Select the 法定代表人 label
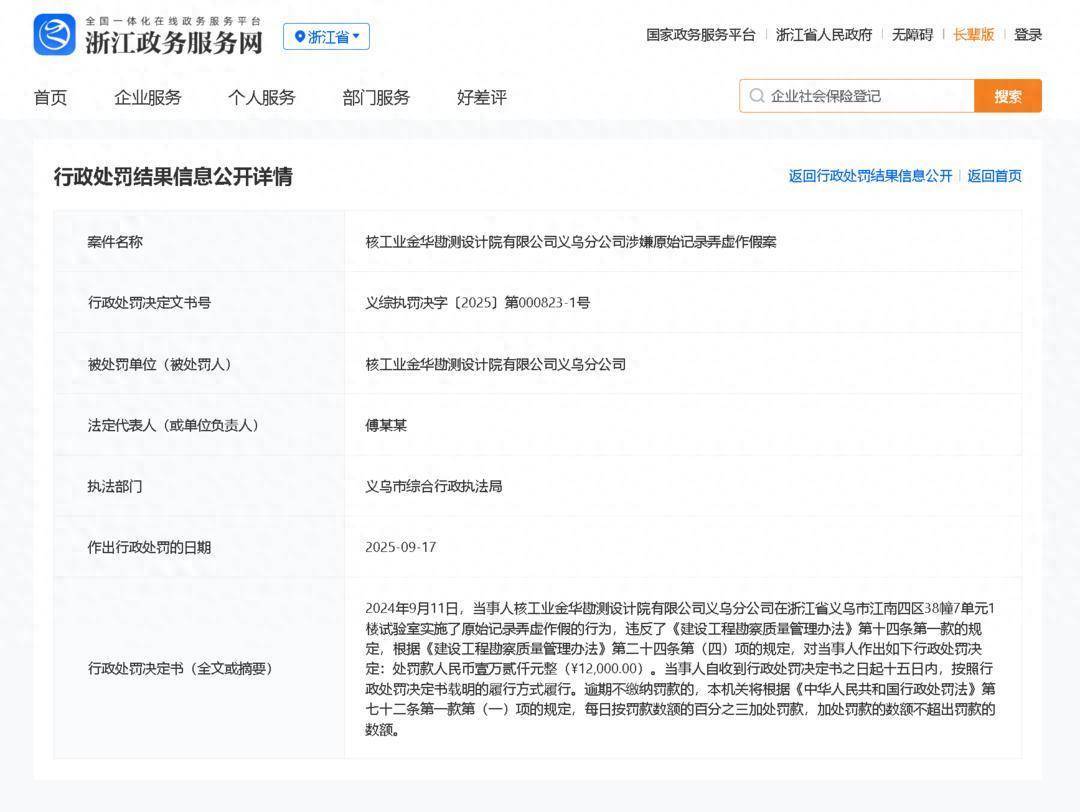Viewport: 1080px width, 812px height. 176,425
